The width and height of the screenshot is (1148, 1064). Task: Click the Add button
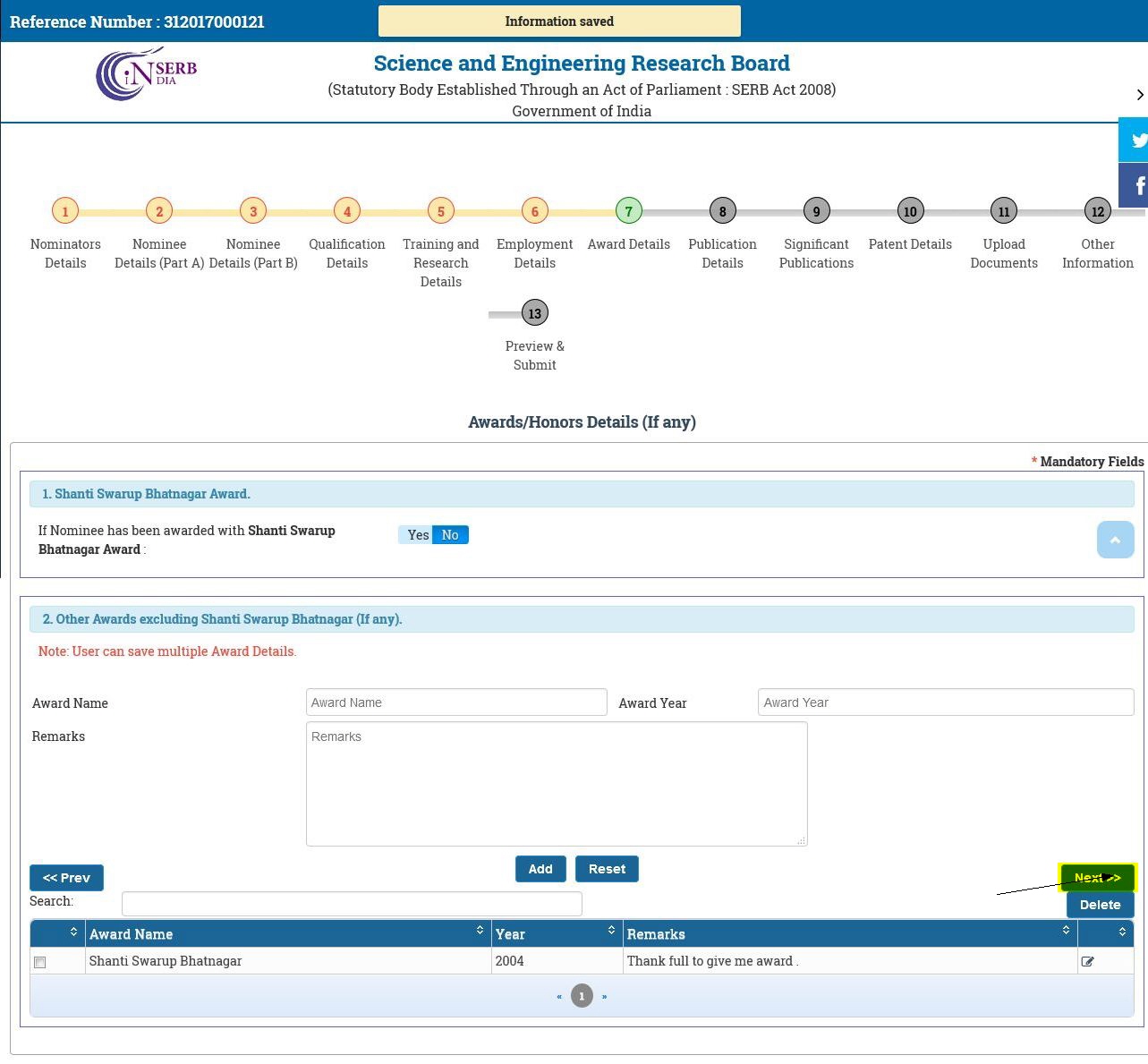pos(540,869)
